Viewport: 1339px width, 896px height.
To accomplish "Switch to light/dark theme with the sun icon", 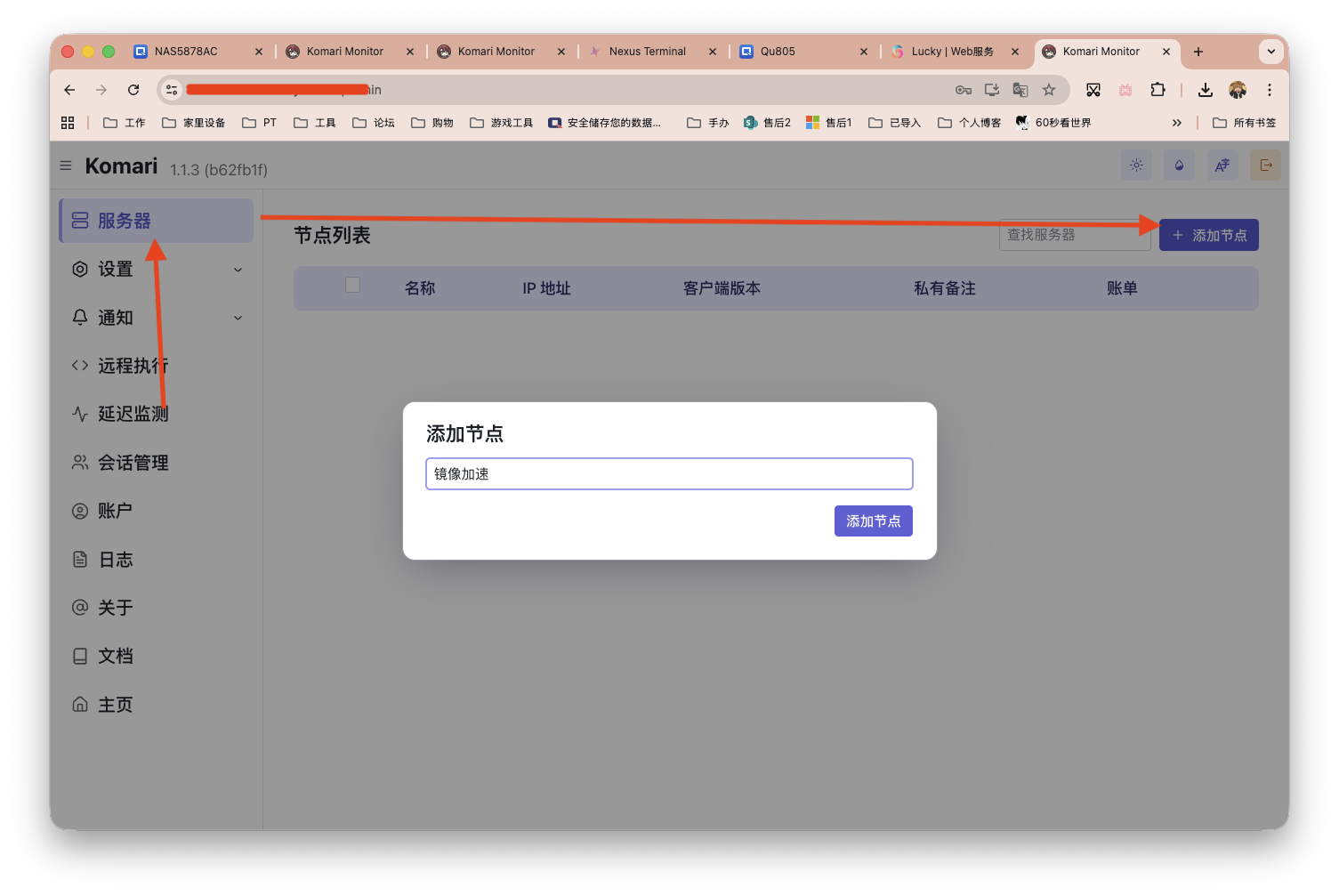I will click(1136, 165).
